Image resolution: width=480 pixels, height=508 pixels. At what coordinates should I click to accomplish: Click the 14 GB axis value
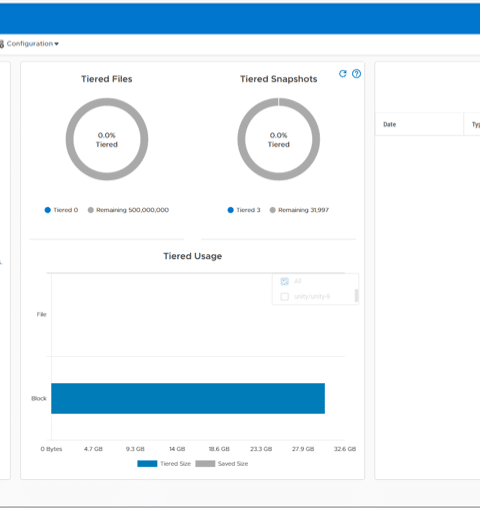(x=177, y=449)
